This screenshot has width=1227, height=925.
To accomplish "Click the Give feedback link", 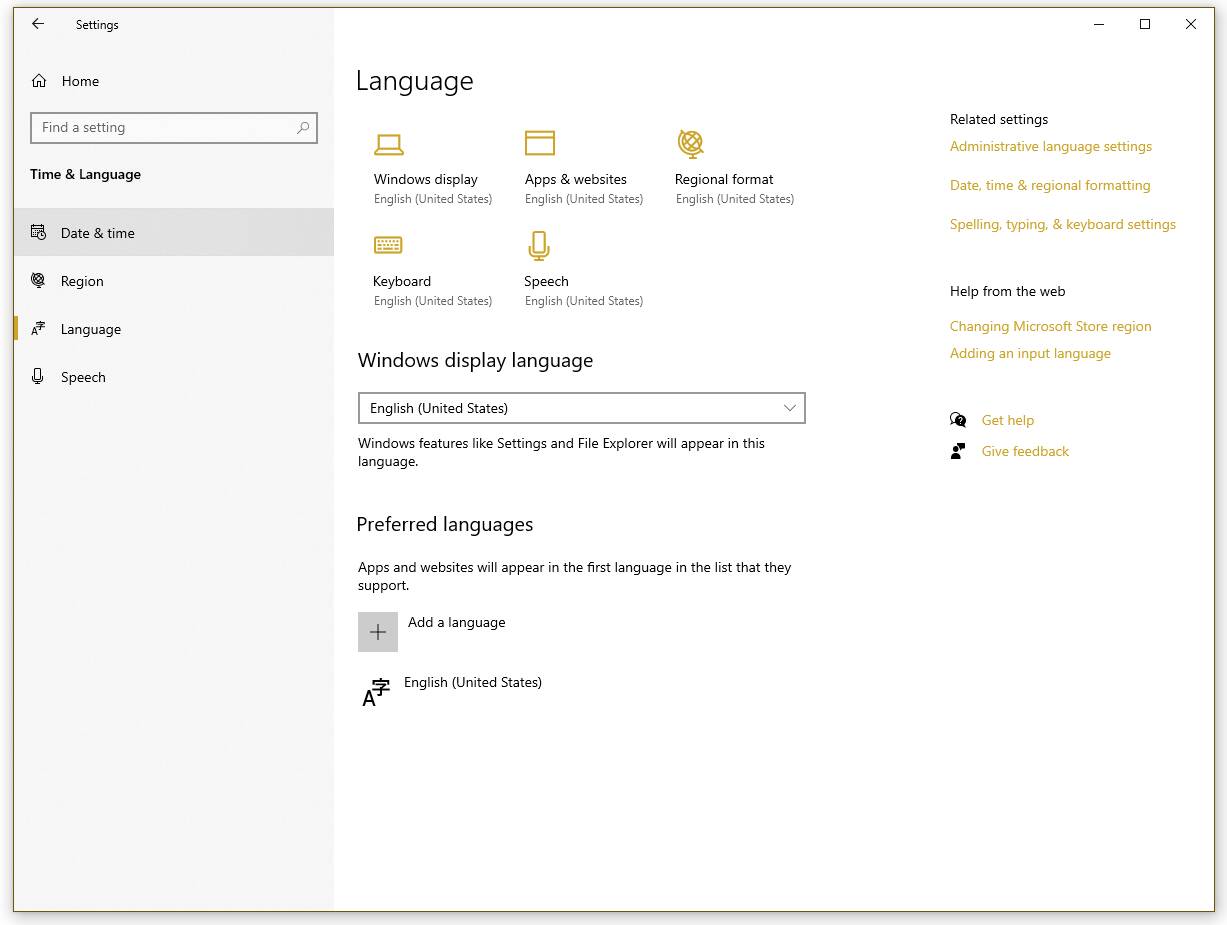I will pos(1025,451).
